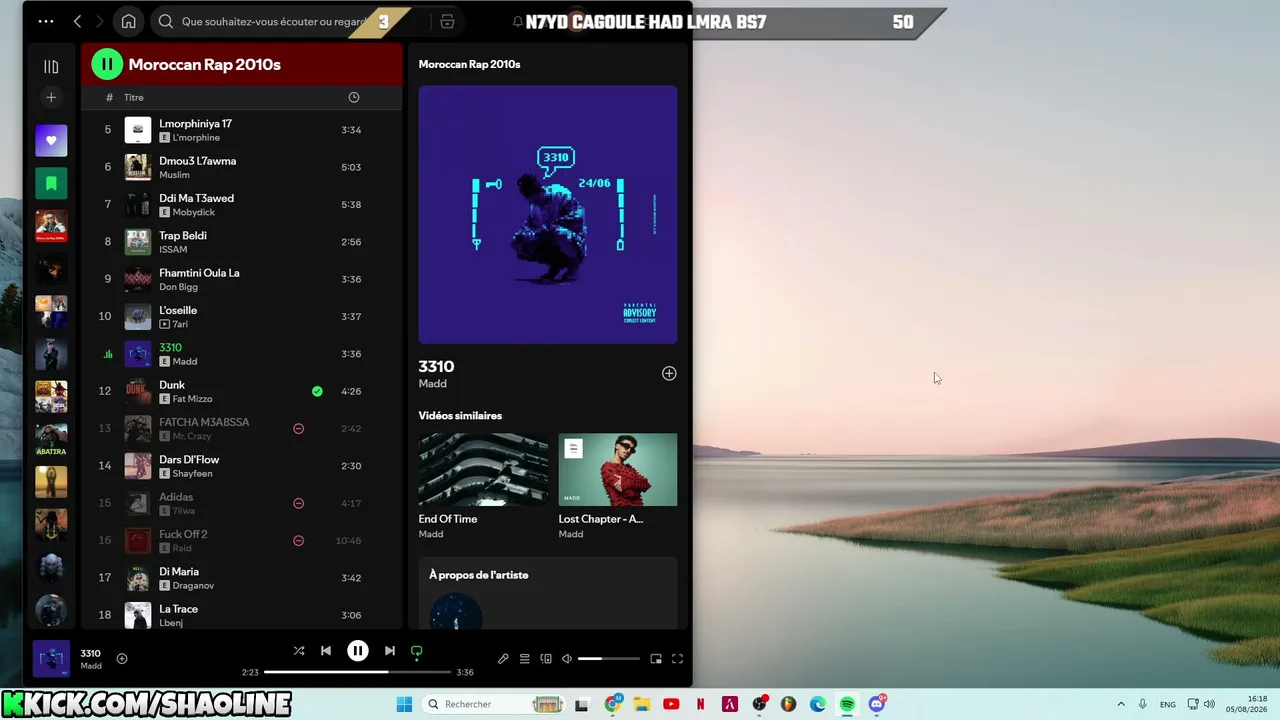Enter full screen mode in Spotify
Viewport: 1280px width, 720px height.
(x=677, y=659)
